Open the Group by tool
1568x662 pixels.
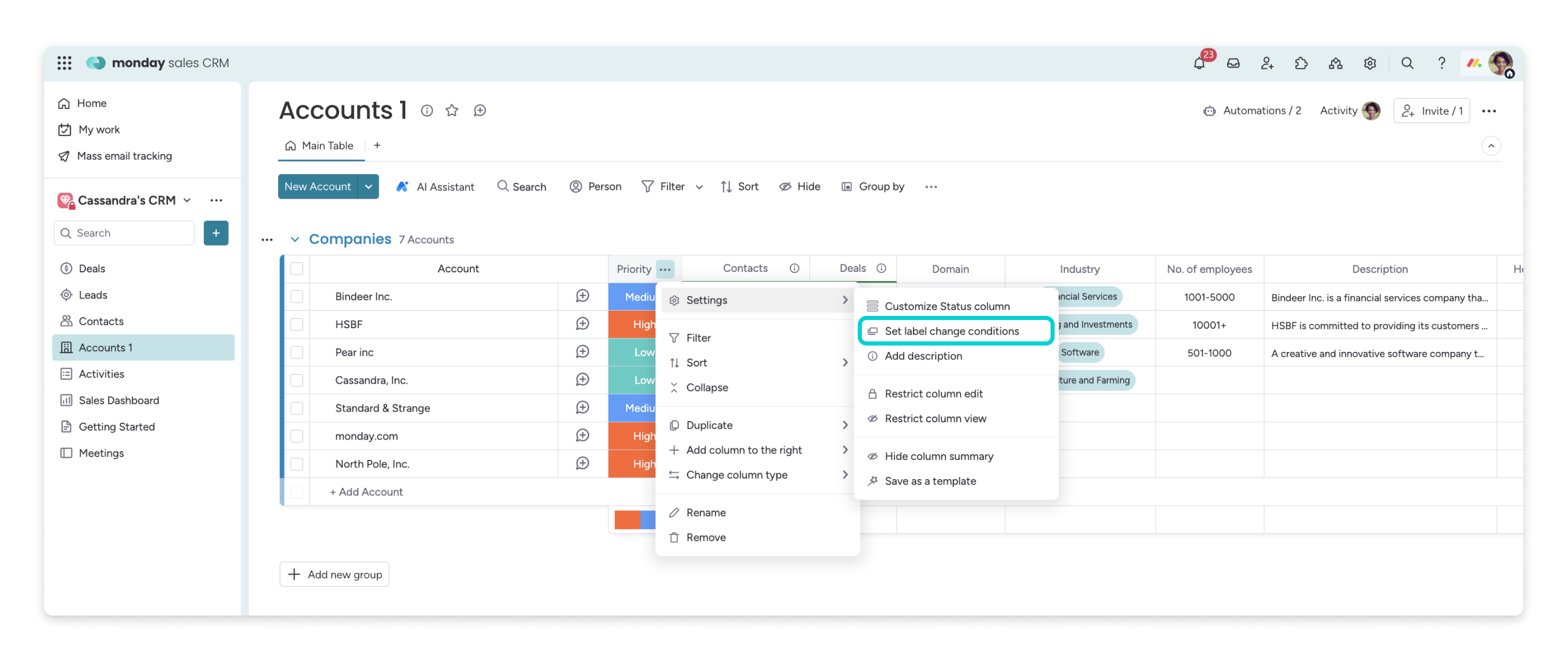pos(873,187)
